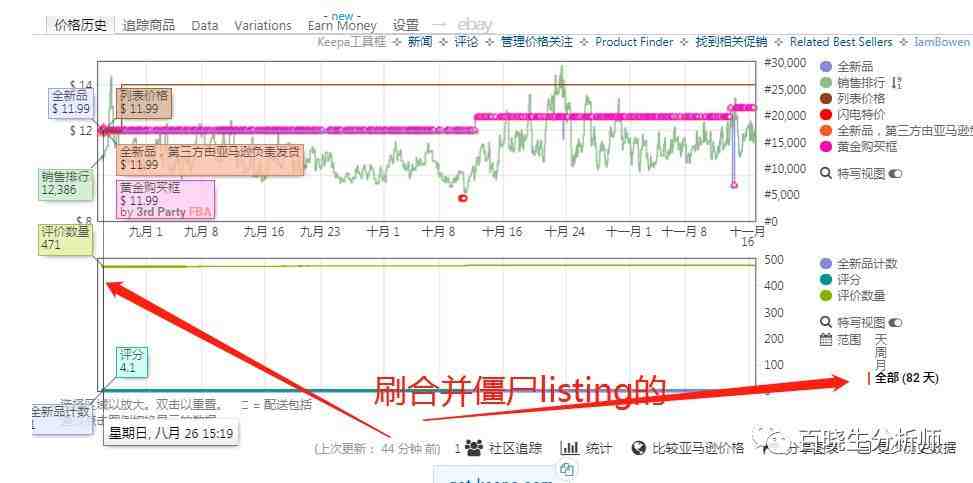Image resolution: width=973 pixels, height=483 pixels.
Task: Click the 黄金购买框 by 3rd Party FBA tooltip
Action: pos(166,199)
